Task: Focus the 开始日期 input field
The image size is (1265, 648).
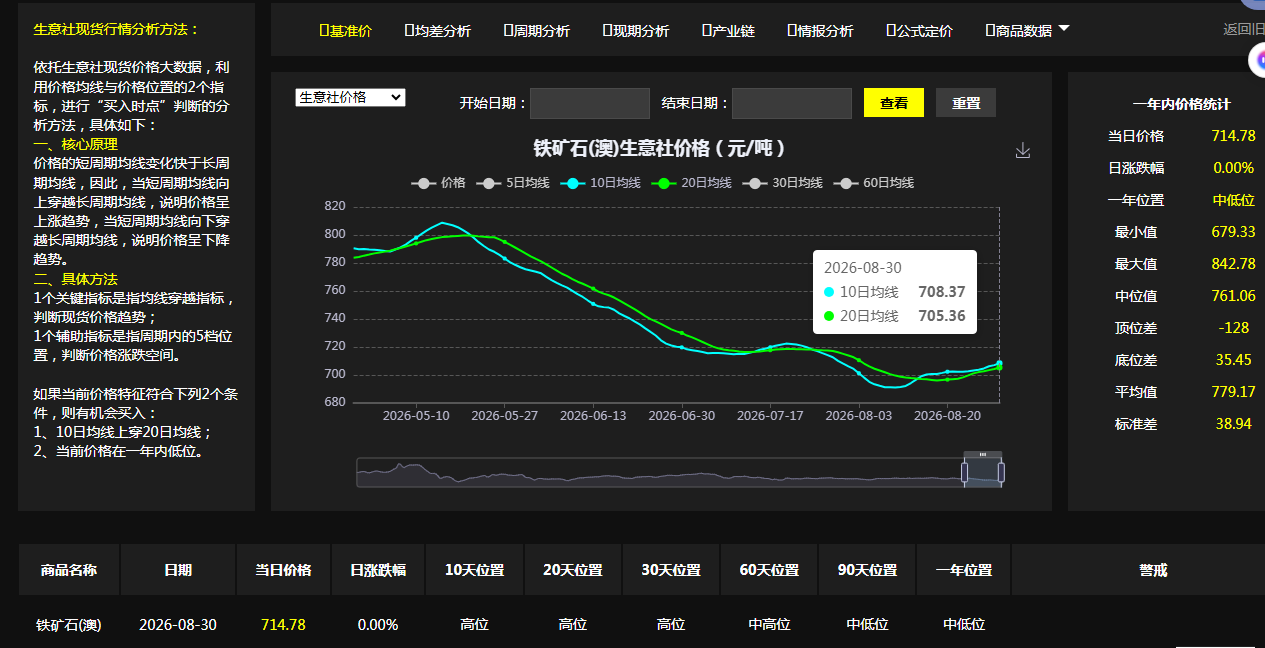Action: (x=590, y=103)
